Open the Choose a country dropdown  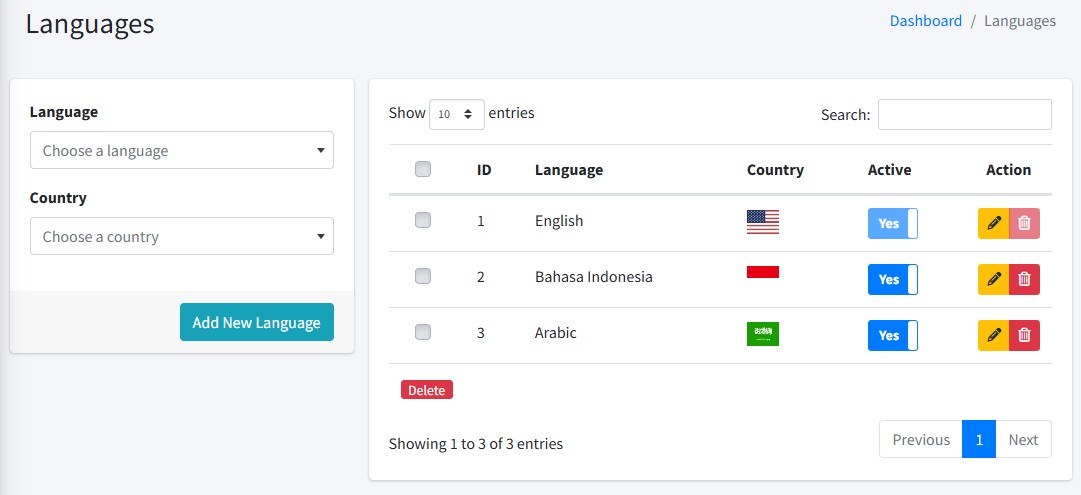coord(182,236)
